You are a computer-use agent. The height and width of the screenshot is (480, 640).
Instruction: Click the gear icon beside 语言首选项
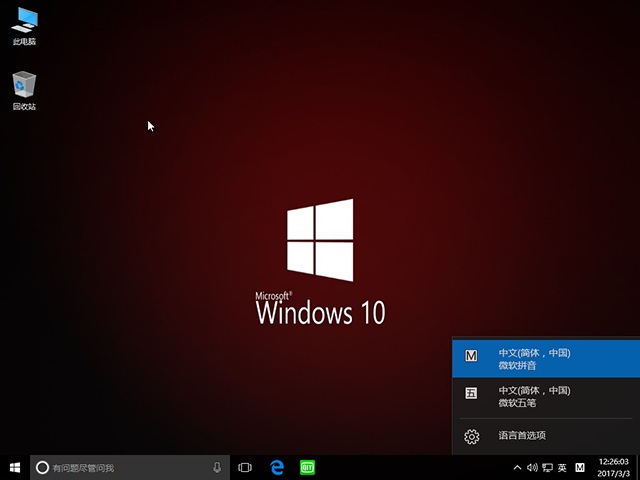(472, 436)
